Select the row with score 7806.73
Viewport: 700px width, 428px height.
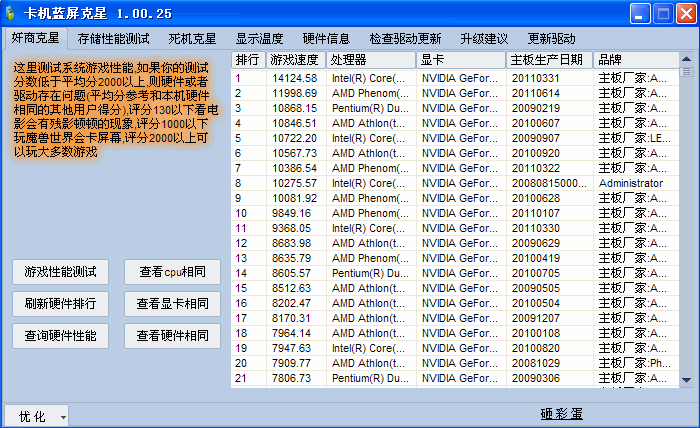(x=455, y=378)
